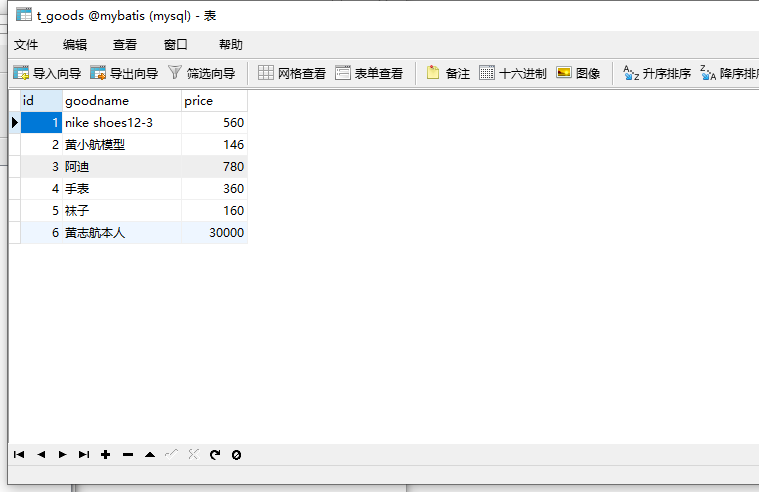
Task: Go to first record navigation icon
Action: click(19, 454)
